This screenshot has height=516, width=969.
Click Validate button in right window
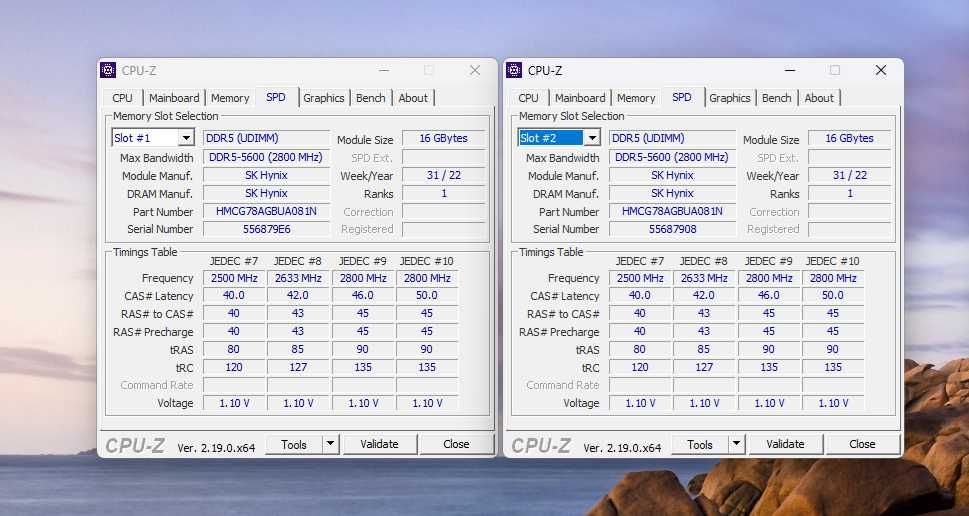click(x=785, y=444)
